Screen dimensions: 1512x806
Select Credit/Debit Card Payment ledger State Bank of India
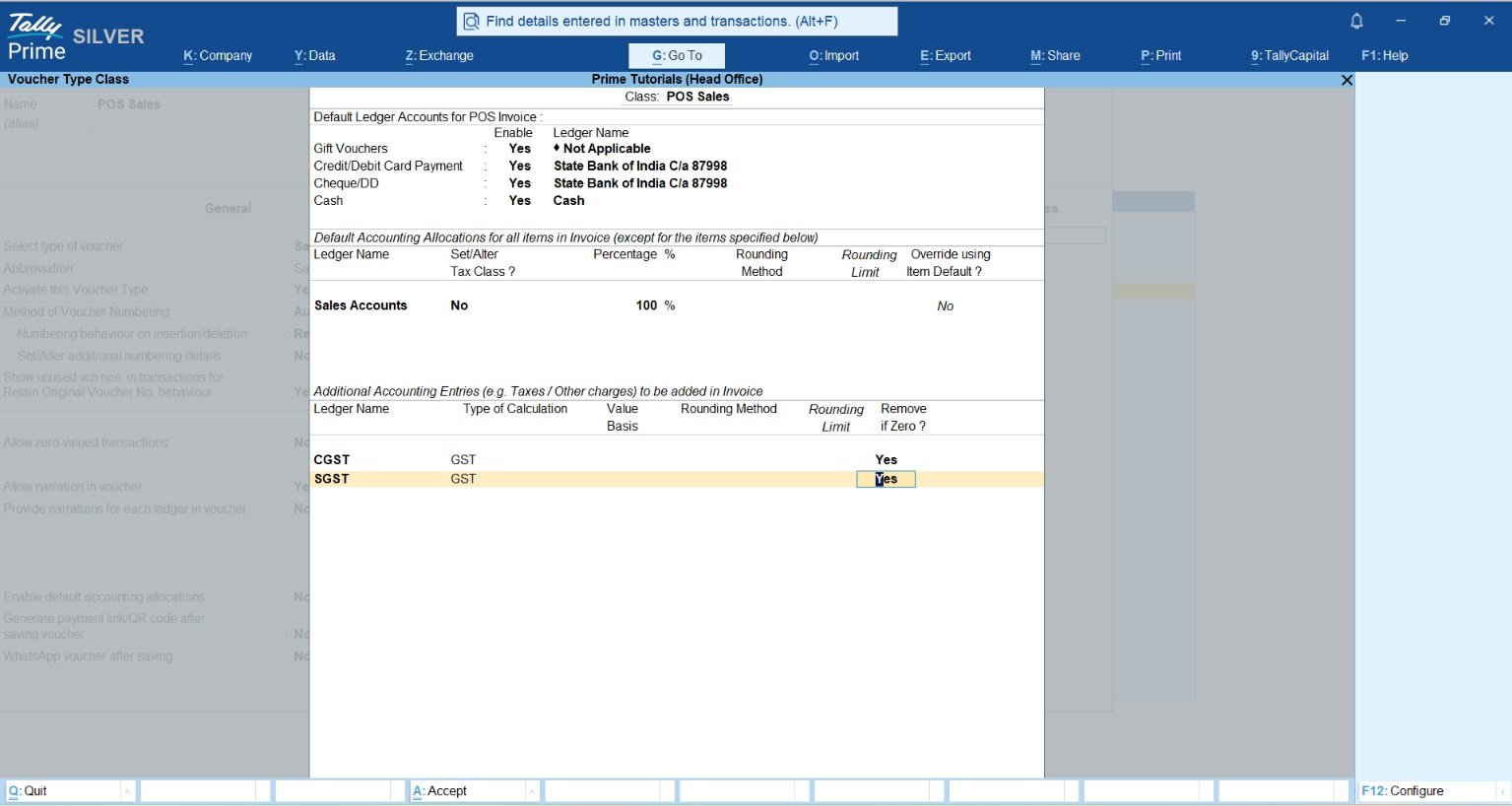(x=640, y=167)
